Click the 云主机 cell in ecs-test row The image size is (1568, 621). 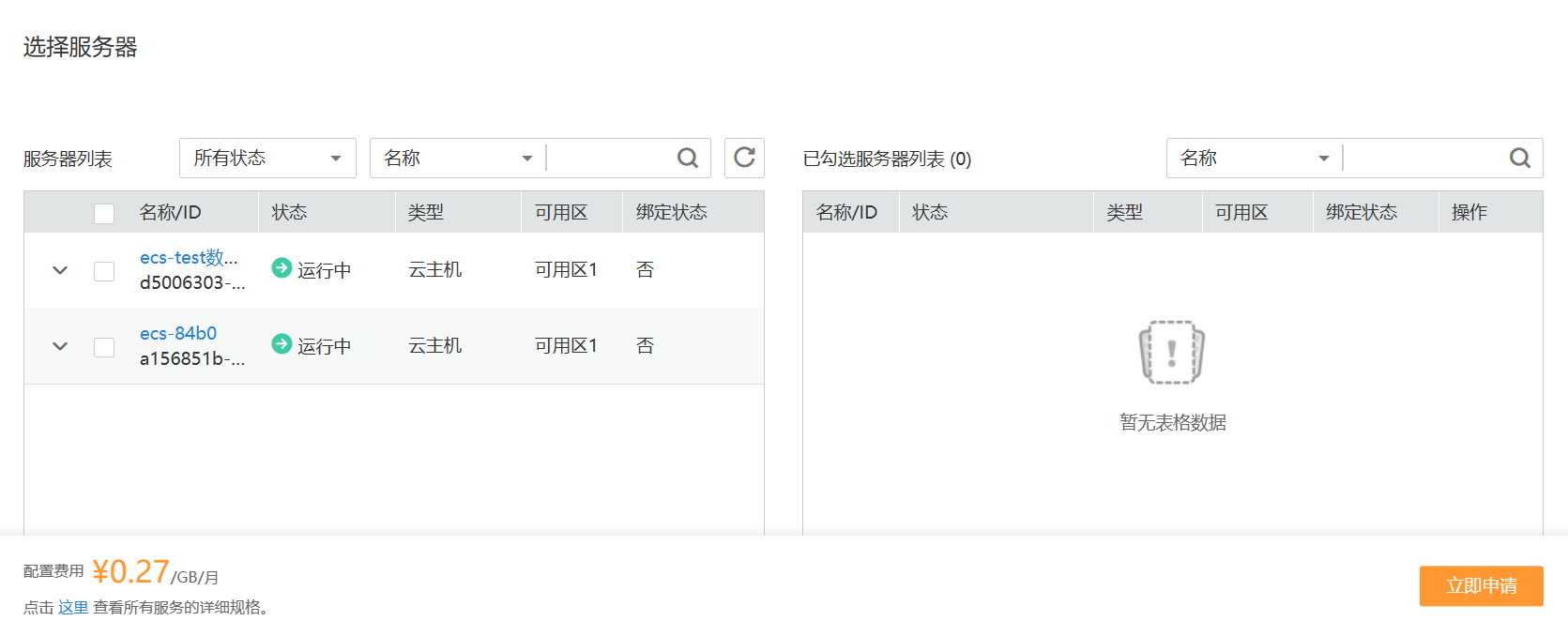(x=434, y=269)
